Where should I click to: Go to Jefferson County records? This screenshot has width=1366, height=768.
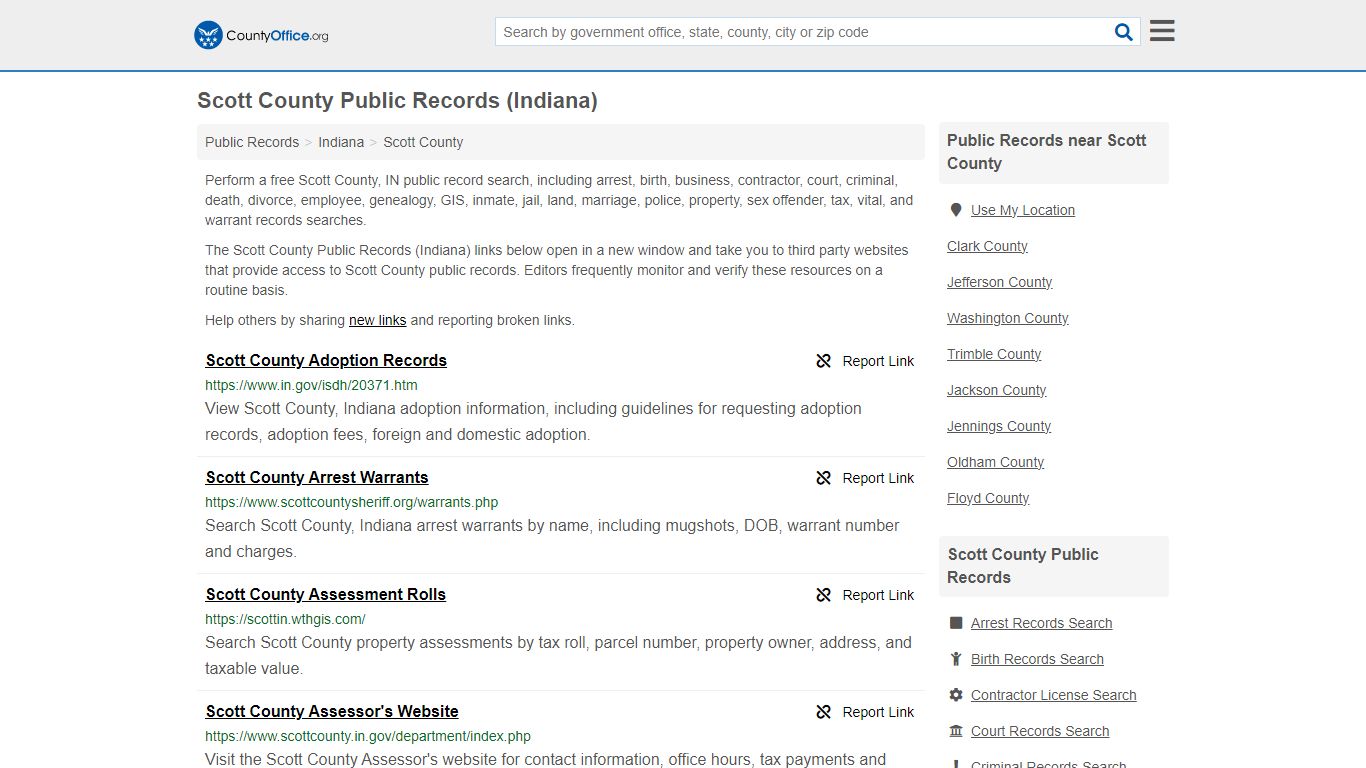(x=999, y=282)
